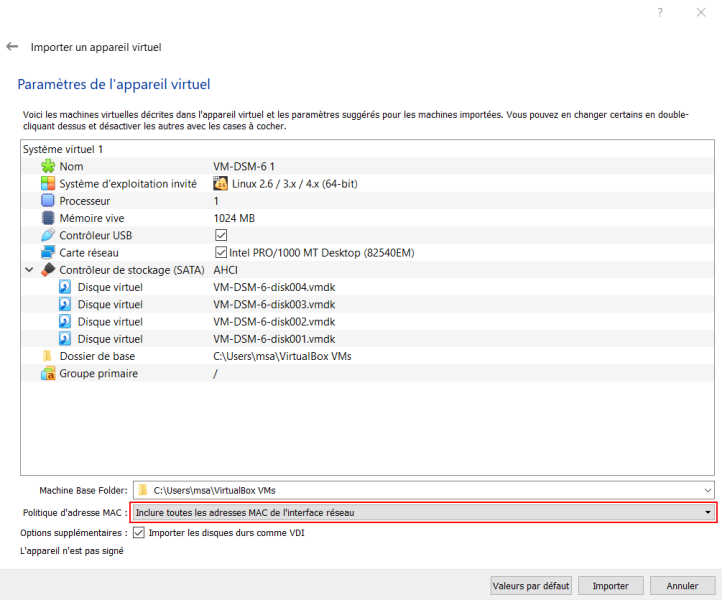Click the Contrôleur USB plug icon
Viewport: 722px width, 600px height.
click(x=48, y=235)
